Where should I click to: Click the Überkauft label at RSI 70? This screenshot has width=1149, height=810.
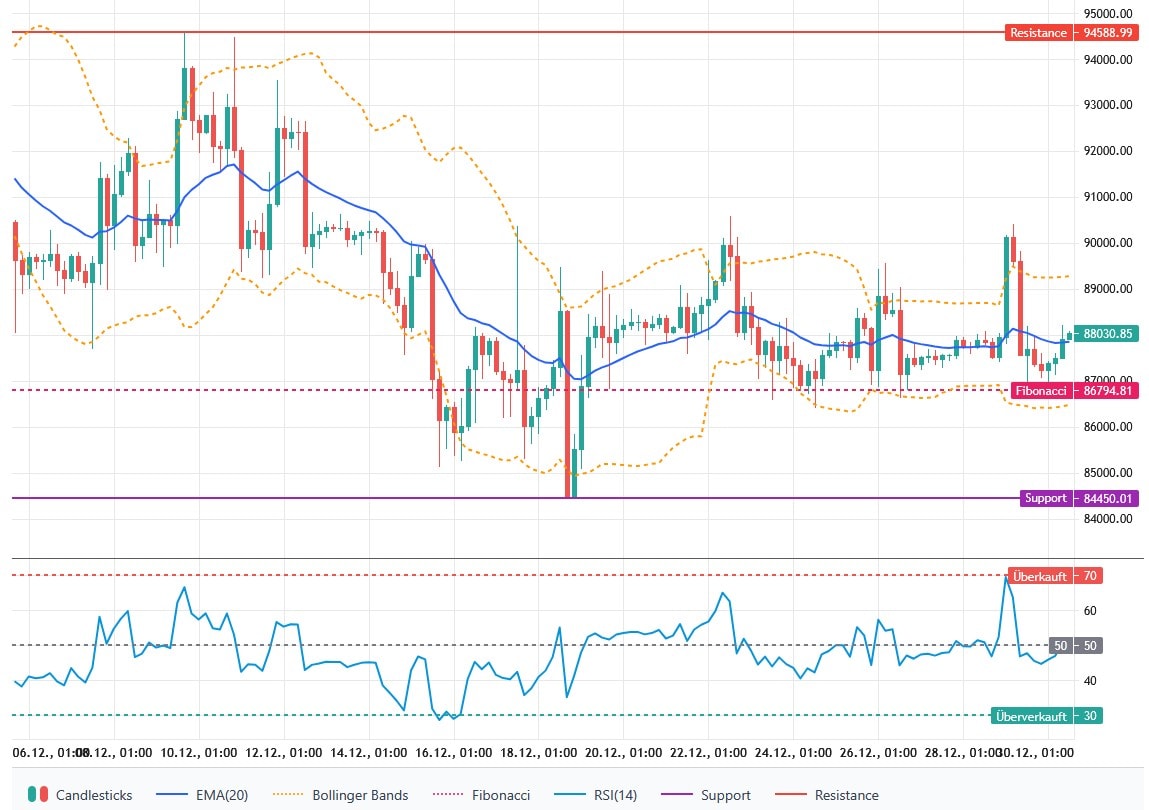click(1041, 576)
